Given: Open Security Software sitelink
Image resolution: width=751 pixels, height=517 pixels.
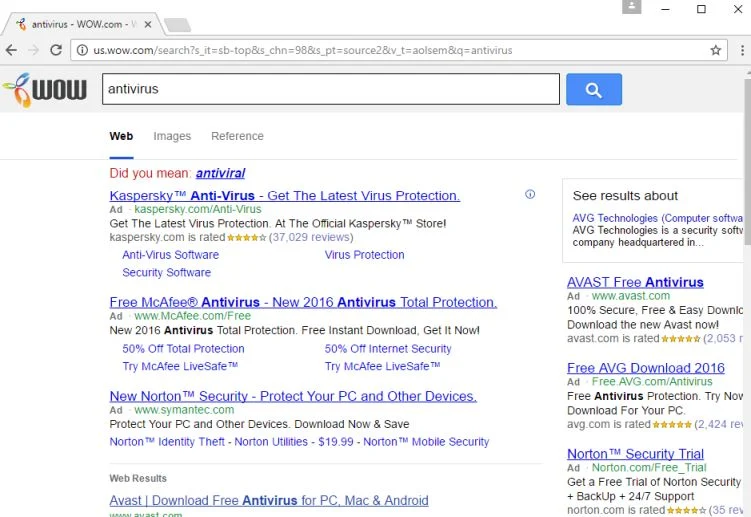Looking at the screenshot, I should point(166,273).
